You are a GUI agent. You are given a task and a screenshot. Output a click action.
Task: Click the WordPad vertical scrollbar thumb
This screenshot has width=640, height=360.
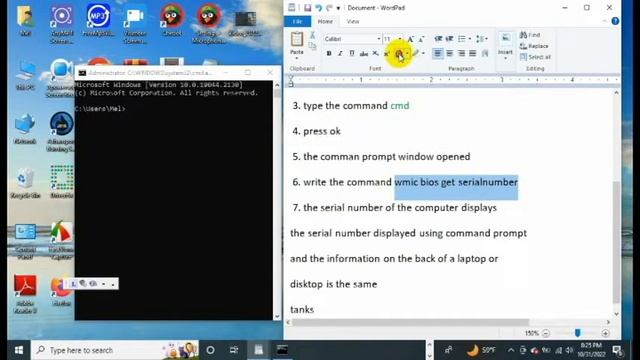click(616, 242)
